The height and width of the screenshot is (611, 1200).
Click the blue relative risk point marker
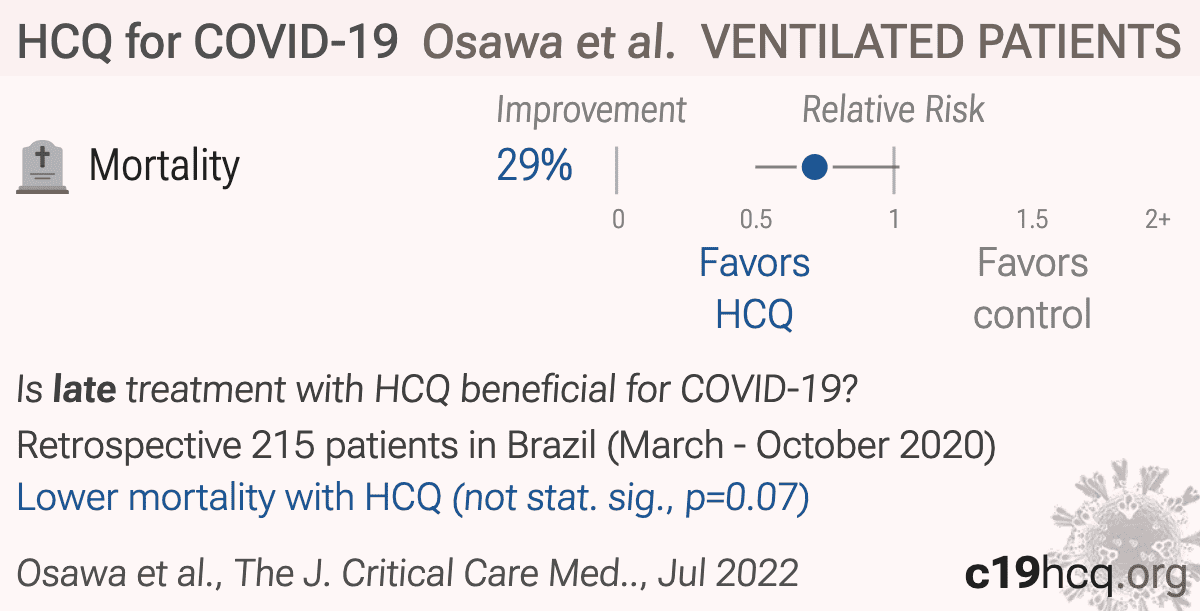[815, 167]
